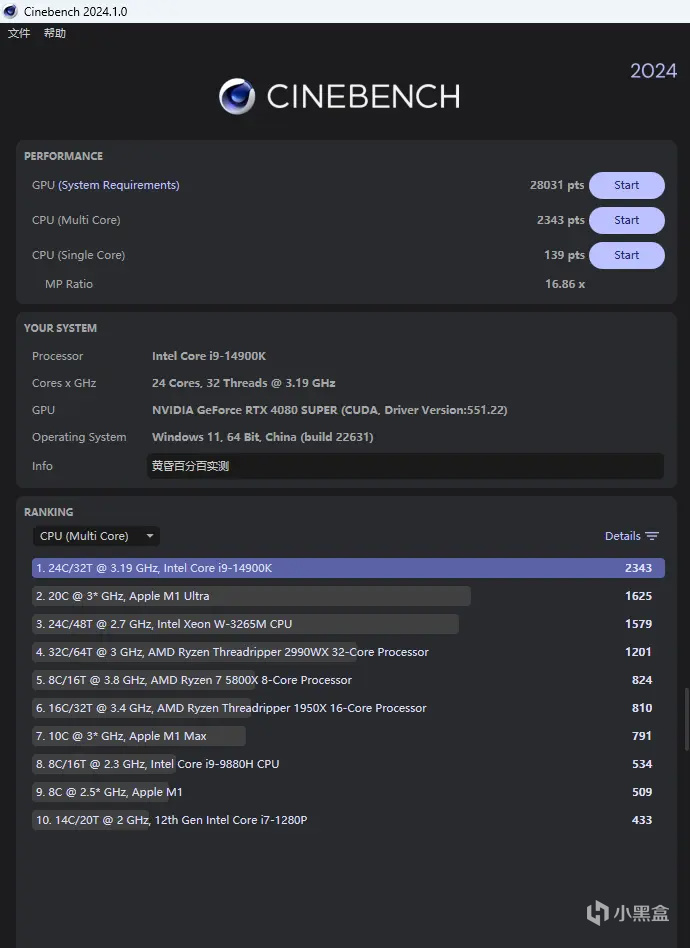This screenshot has height=948, width=690.
Task: Select ranking row Intel Core i7-1280P
Action: click(x=348, y=820)
